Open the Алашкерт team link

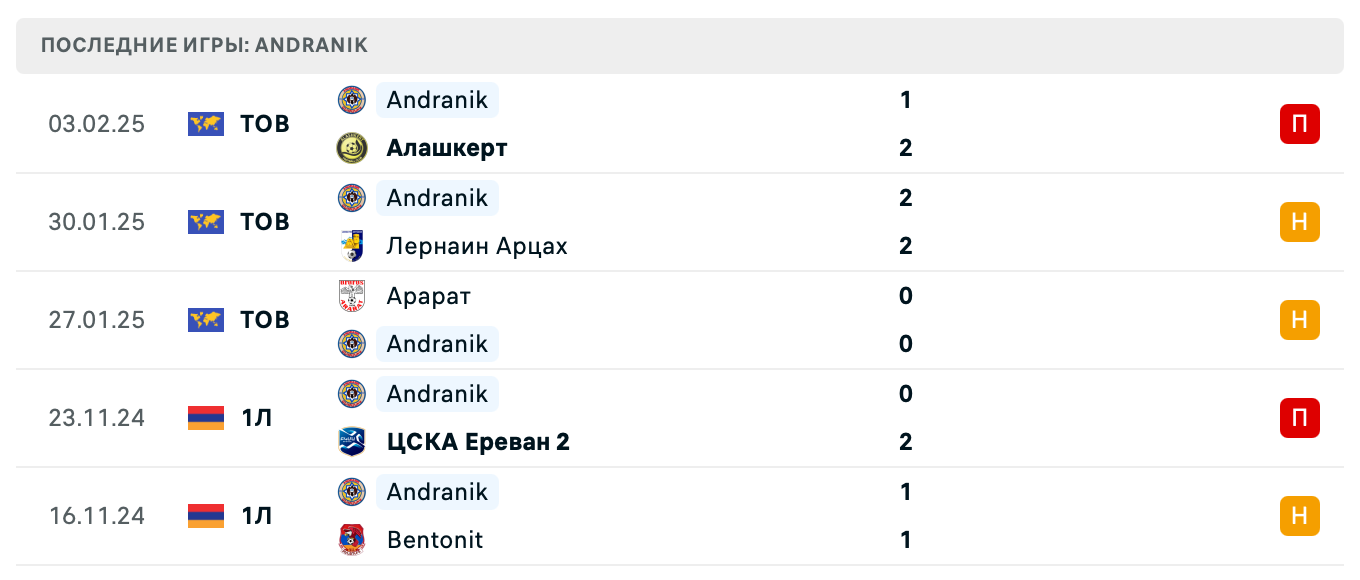(x=447, y=148)
